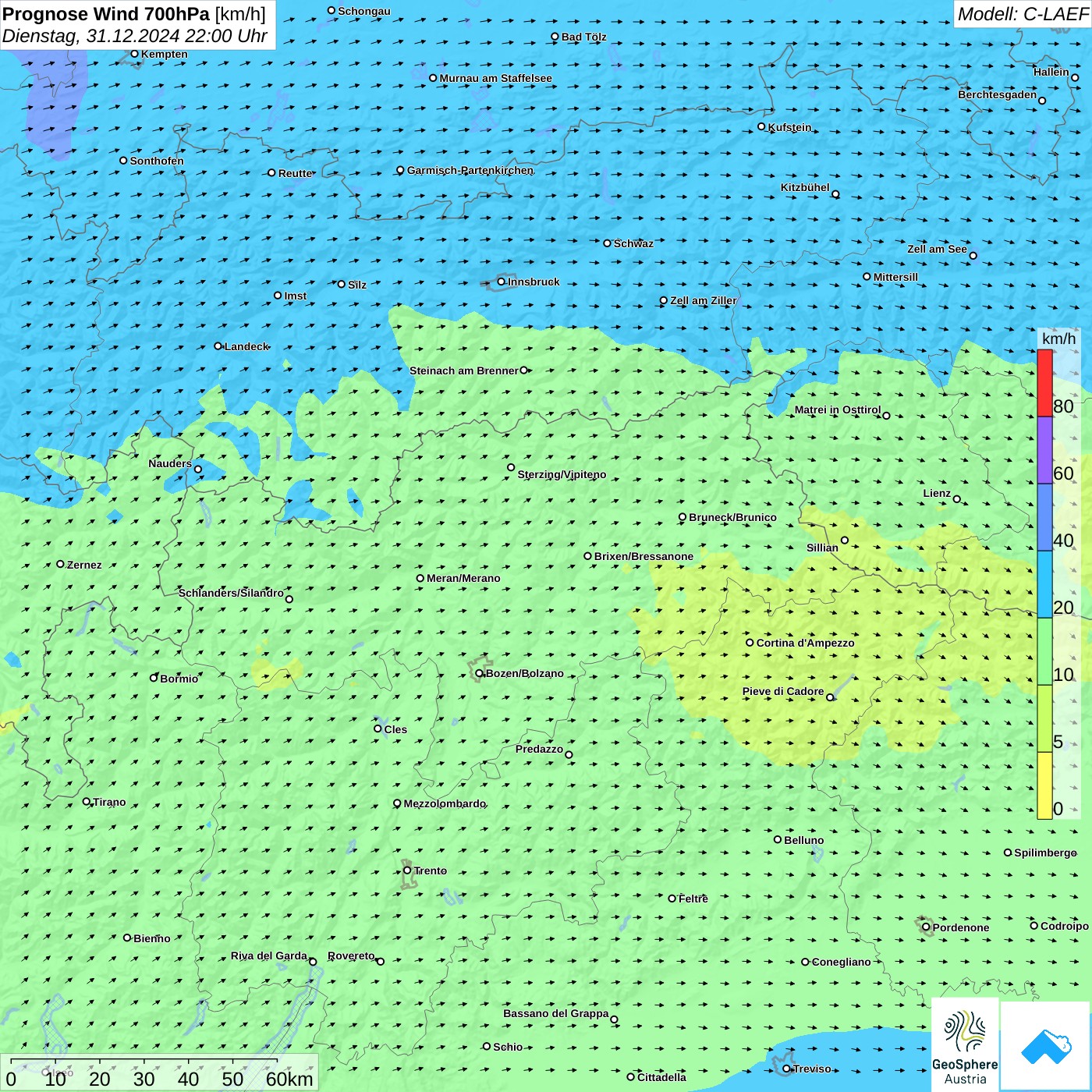Click the Innsbruck city marker
Image resolution: width=1092 pixels, height=1092 pixels.
coord(502,282)
